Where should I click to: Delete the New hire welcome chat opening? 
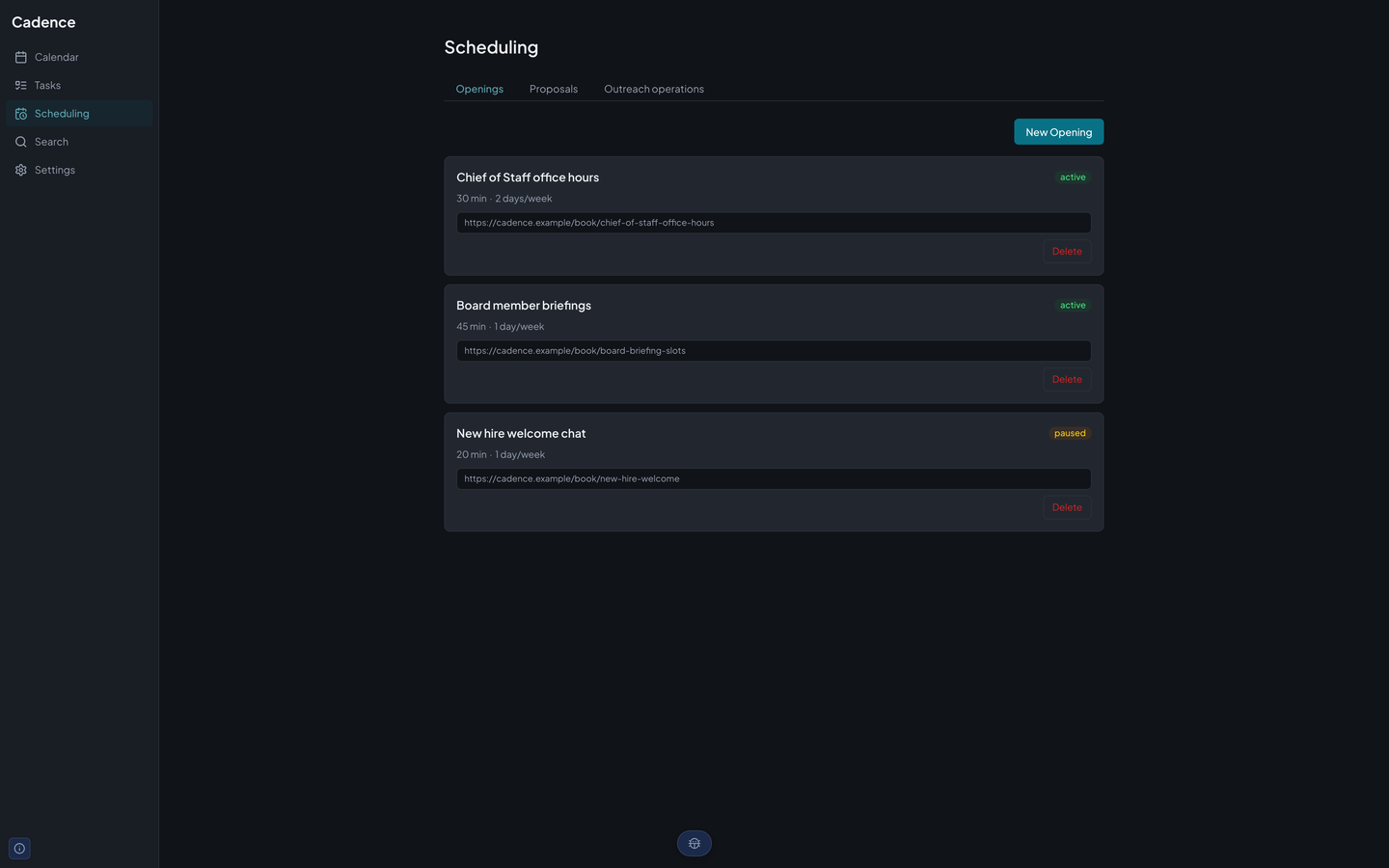[x=1067, y=507]
